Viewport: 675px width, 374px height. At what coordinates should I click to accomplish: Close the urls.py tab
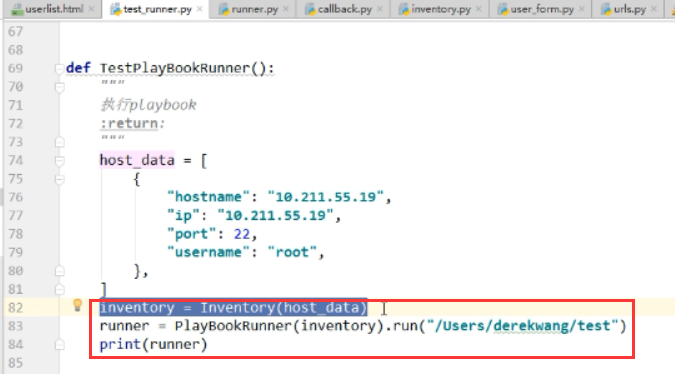click(654, 9)
